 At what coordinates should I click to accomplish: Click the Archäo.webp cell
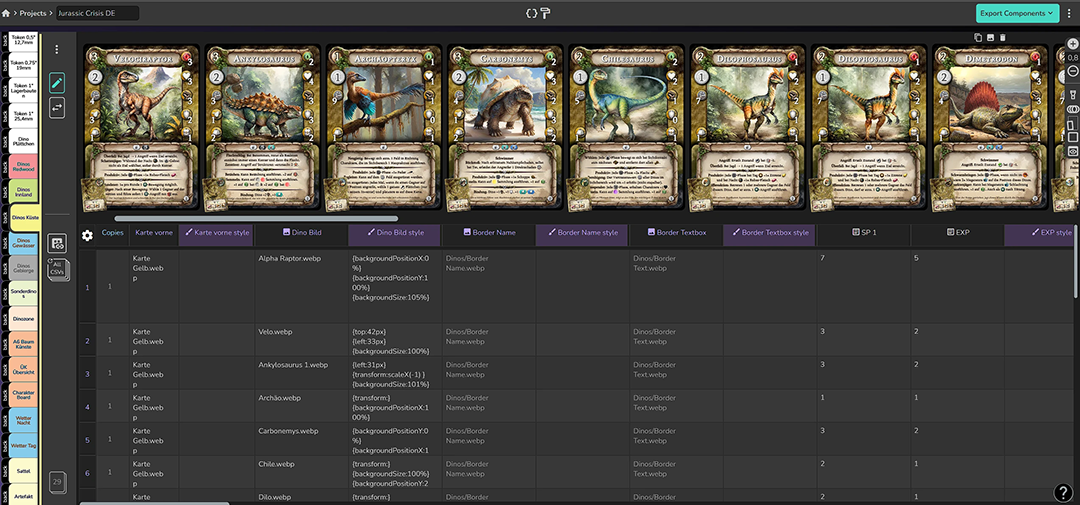[x=302, y=406]
